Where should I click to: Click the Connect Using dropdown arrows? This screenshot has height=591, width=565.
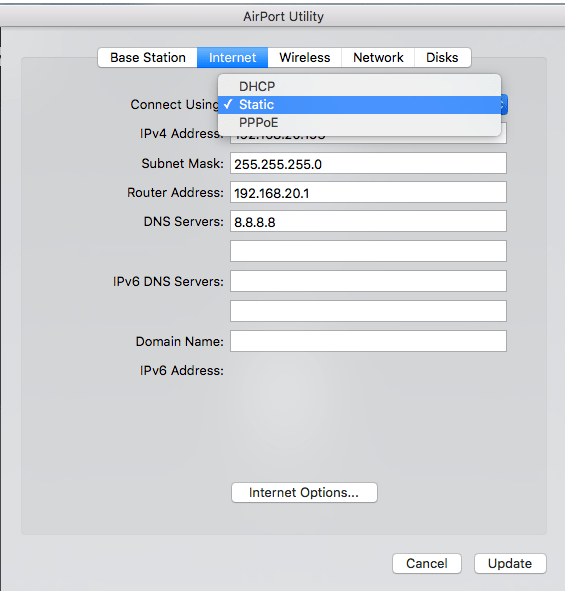504,105
